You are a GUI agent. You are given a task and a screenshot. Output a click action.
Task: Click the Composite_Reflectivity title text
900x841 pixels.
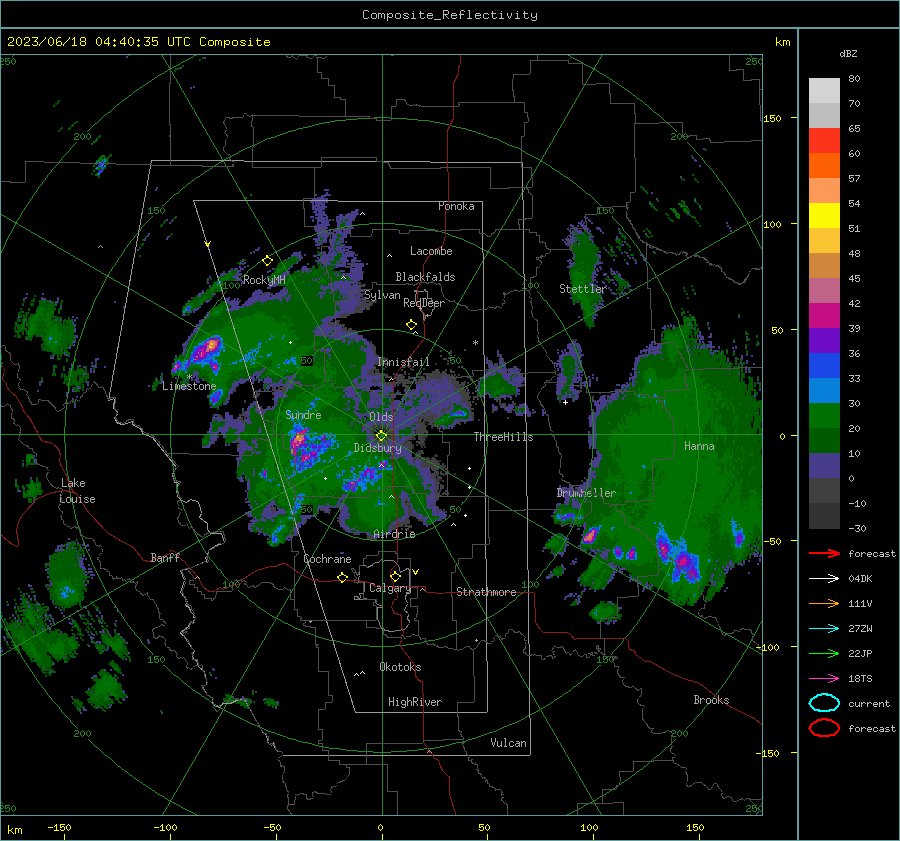pyautogui.click(x=450, y=15)
